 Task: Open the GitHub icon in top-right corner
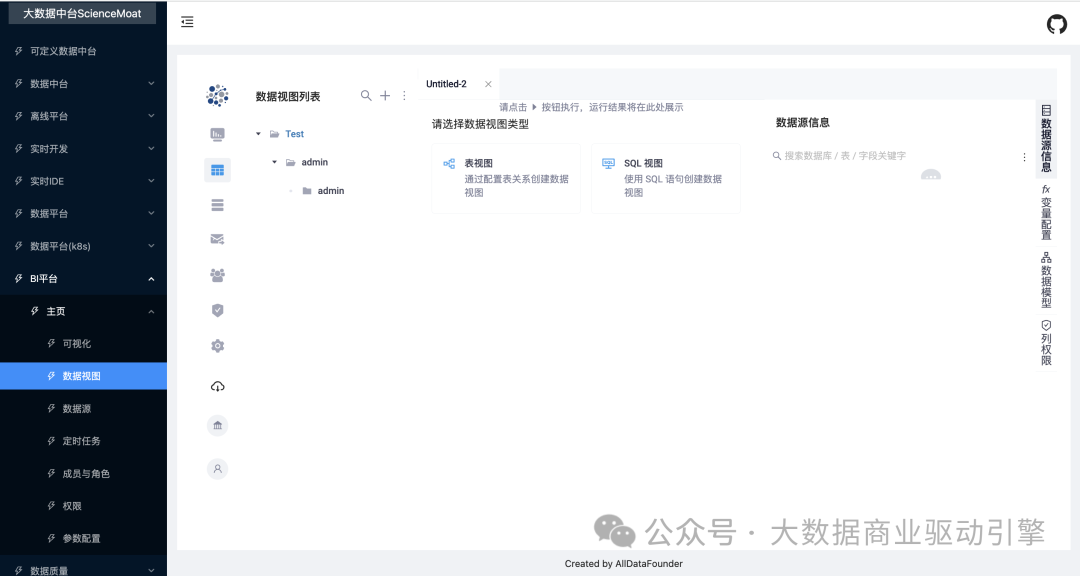point(1056,24)
